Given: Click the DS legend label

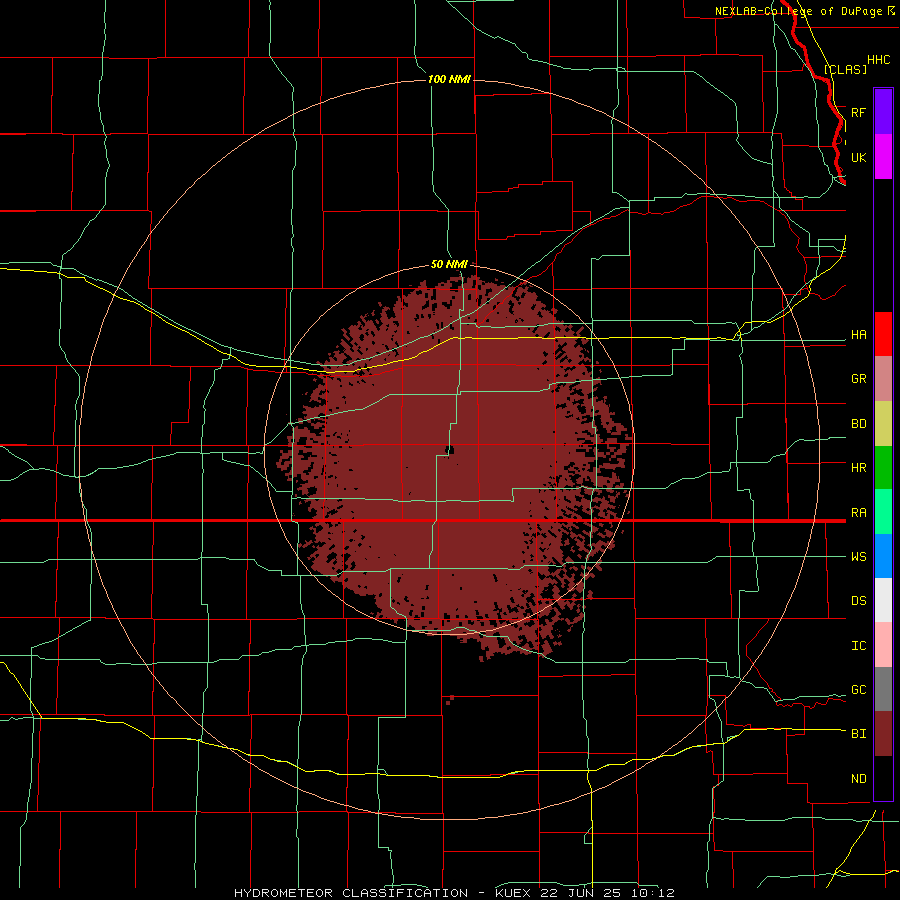Looking at the screenshot, I should point(858,601).
